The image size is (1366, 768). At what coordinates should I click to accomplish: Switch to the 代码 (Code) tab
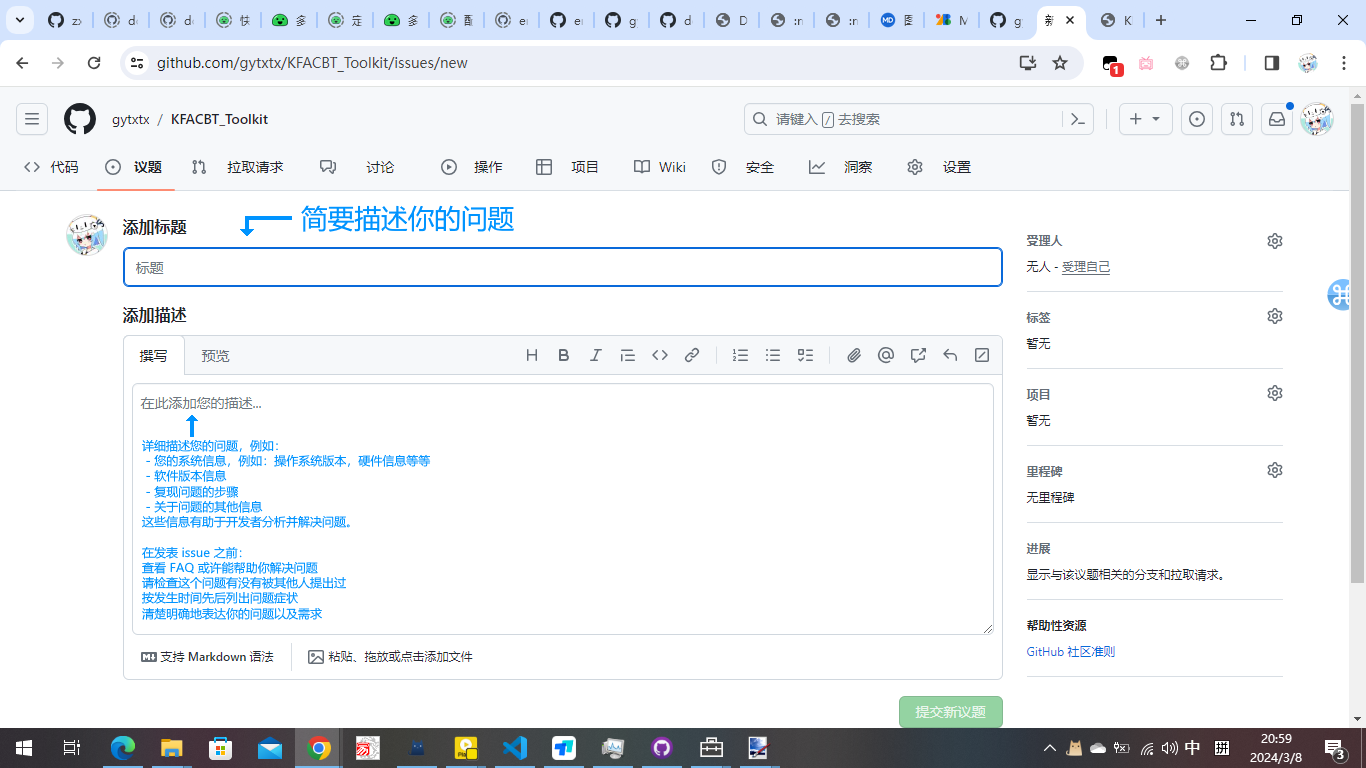[51, 167]
